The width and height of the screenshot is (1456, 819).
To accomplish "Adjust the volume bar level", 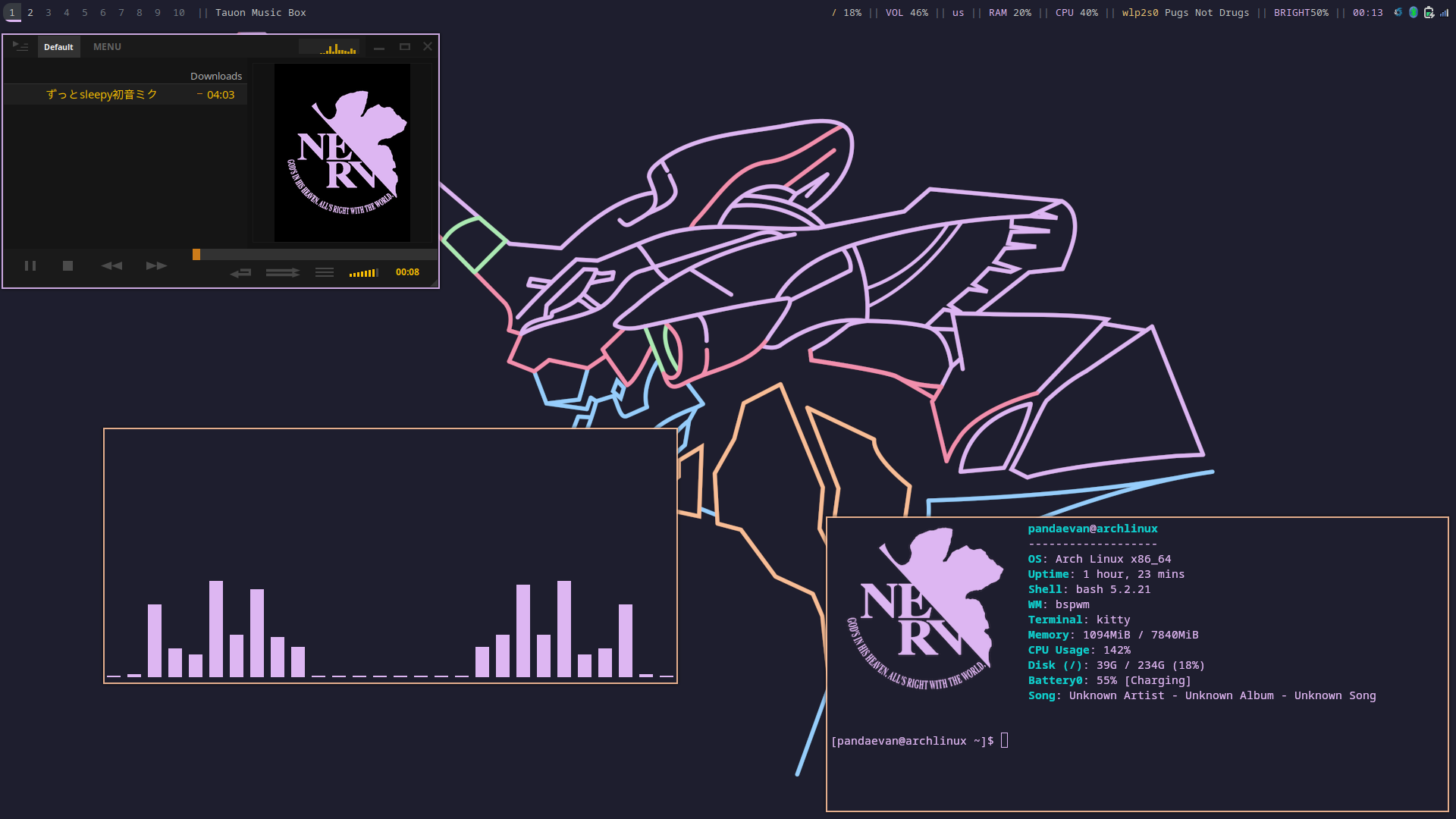I will click(363, 273).
